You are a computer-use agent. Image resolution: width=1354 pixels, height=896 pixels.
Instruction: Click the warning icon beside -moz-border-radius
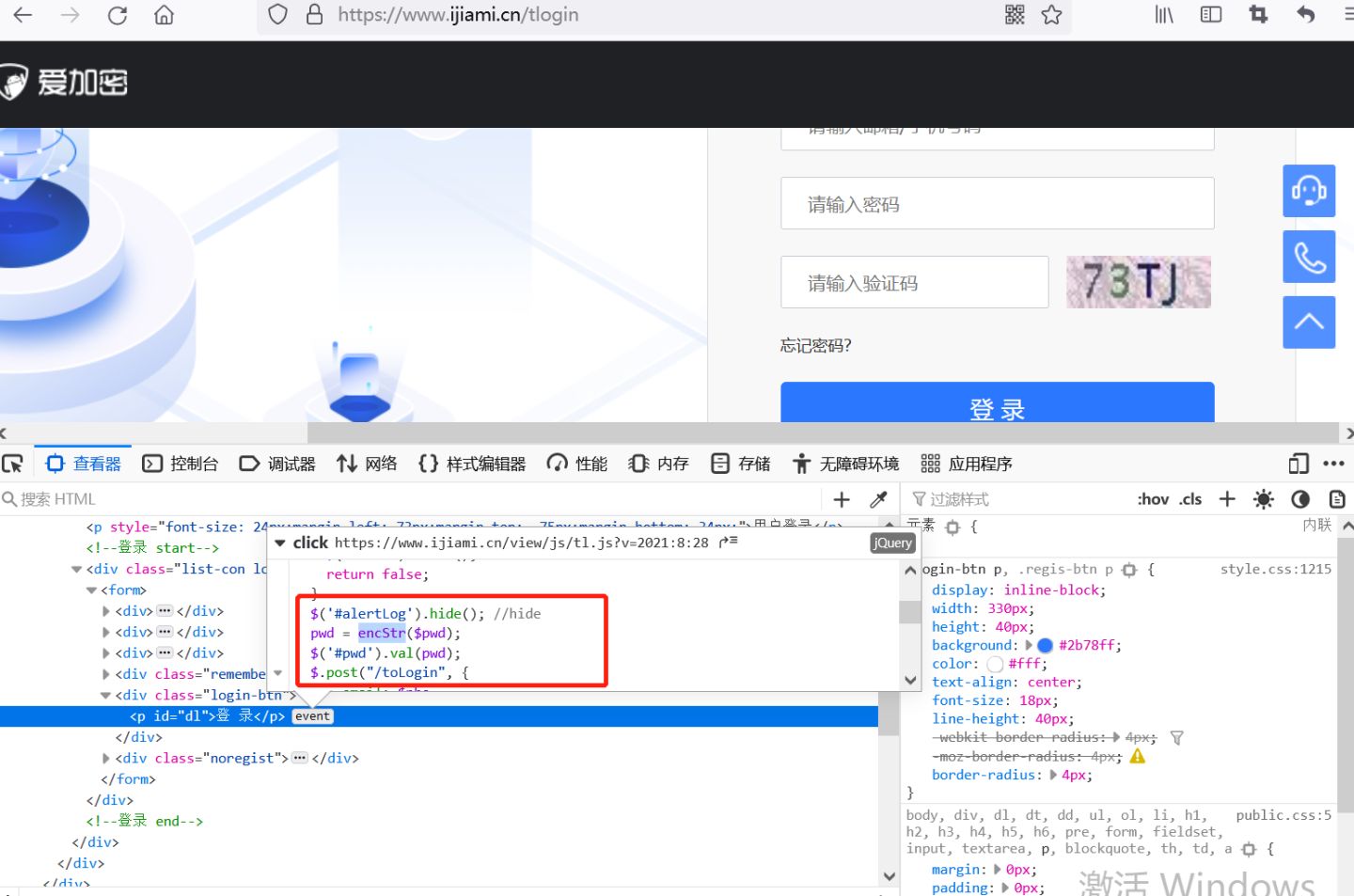click(x=1138, y=756)
